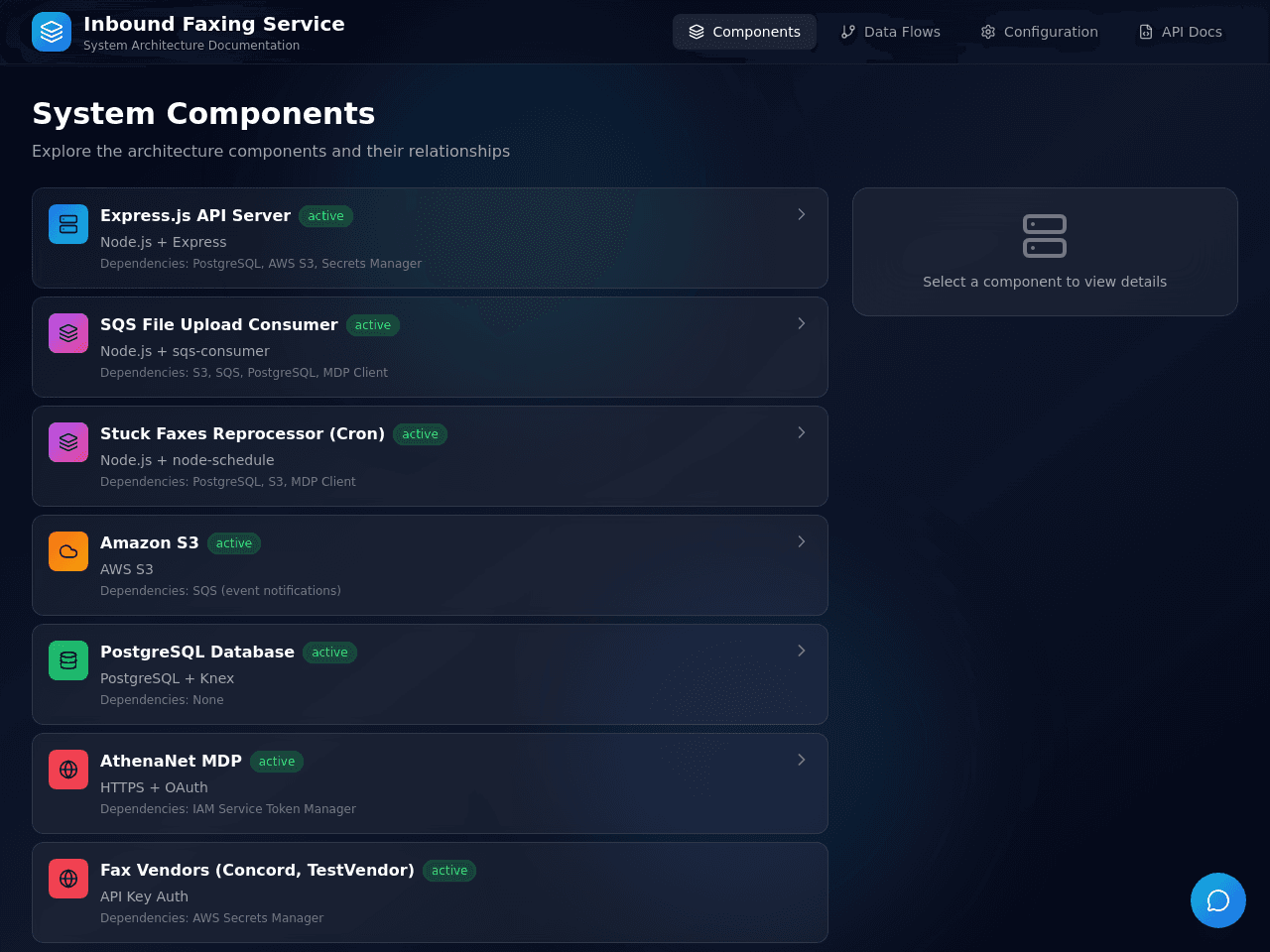
Task: Click the PostgreSQL Database icon
Action: tap(68, 660)
